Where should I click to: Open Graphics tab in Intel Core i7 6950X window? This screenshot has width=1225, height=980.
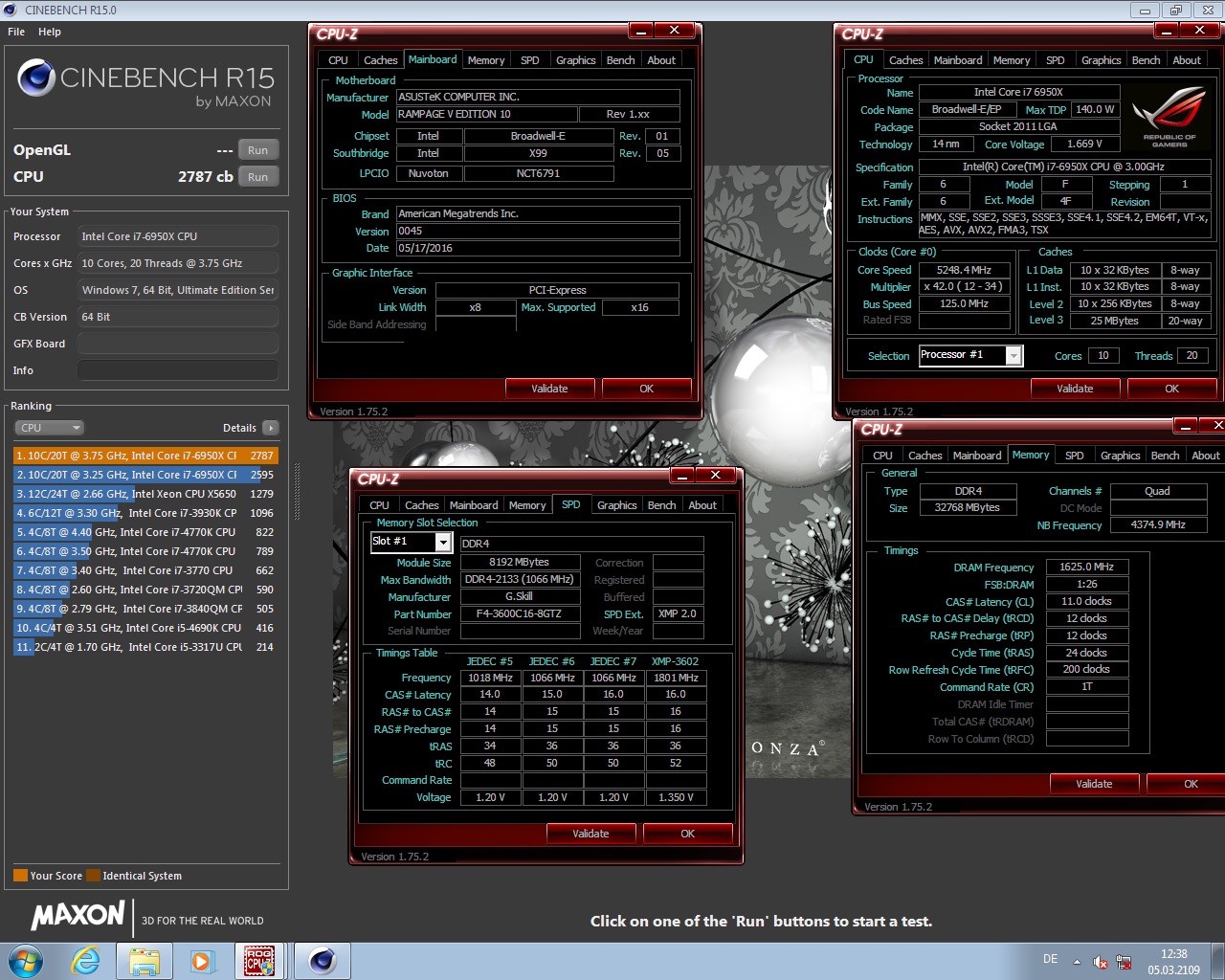point(1101,60)
